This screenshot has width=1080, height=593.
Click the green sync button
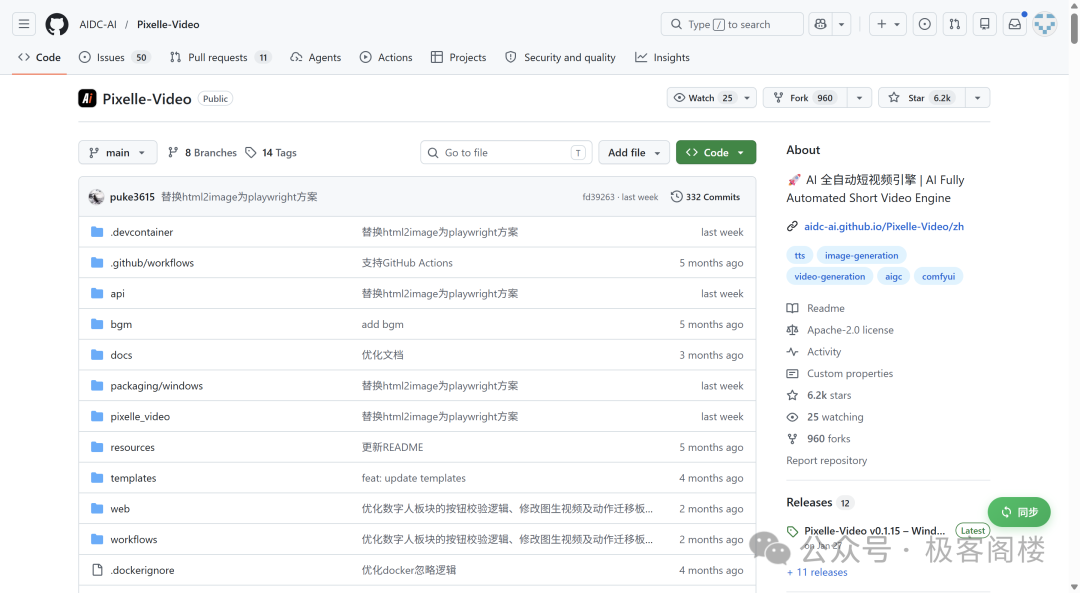[1019, 512]
